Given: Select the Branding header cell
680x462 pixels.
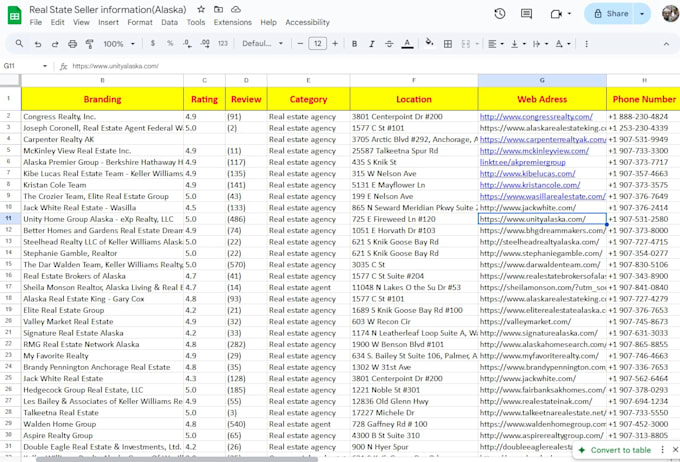Looking at the screenshot, I should tap(102, 99).
